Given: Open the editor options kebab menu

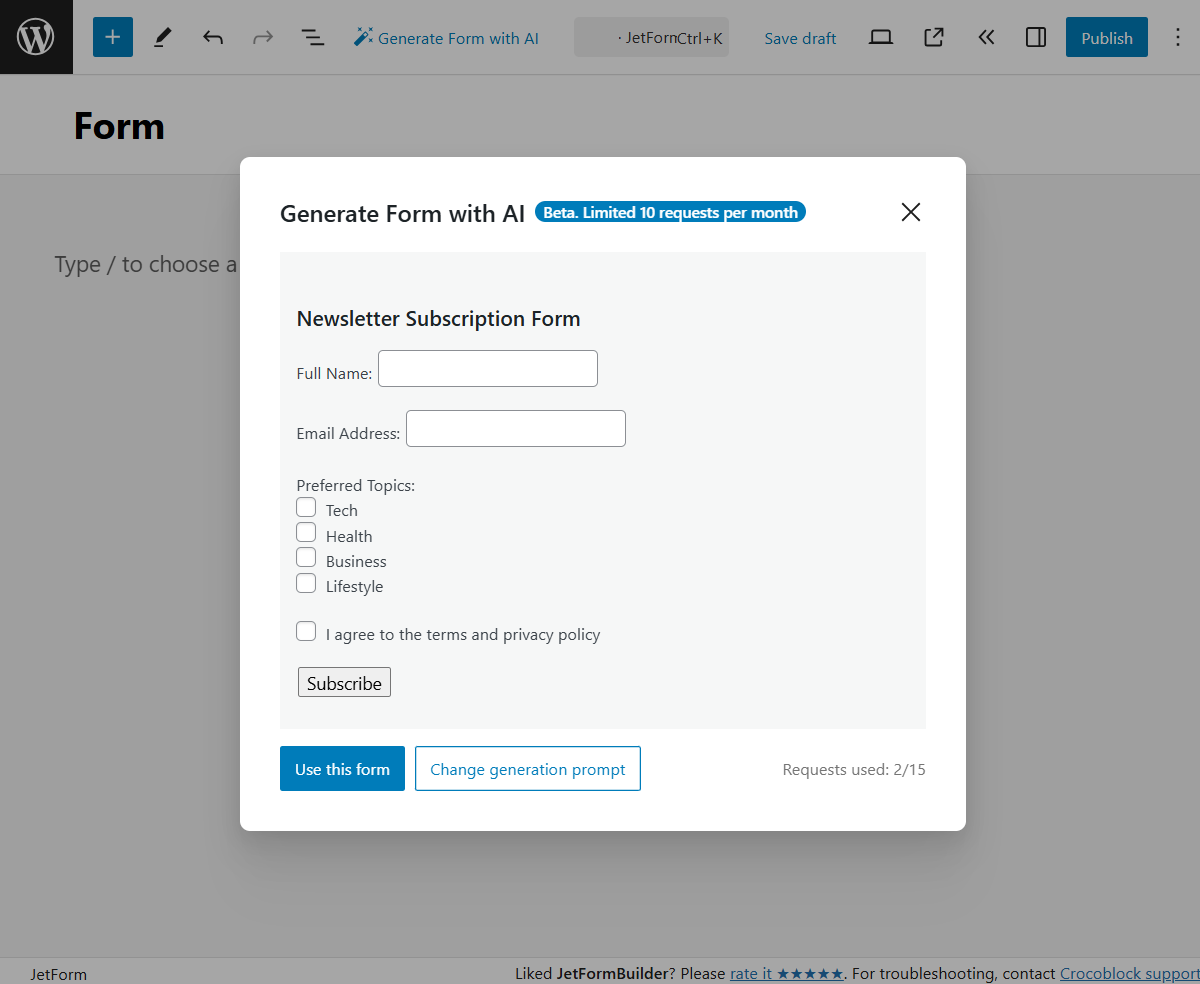Looking at the screenshot, I should 1178,37.
